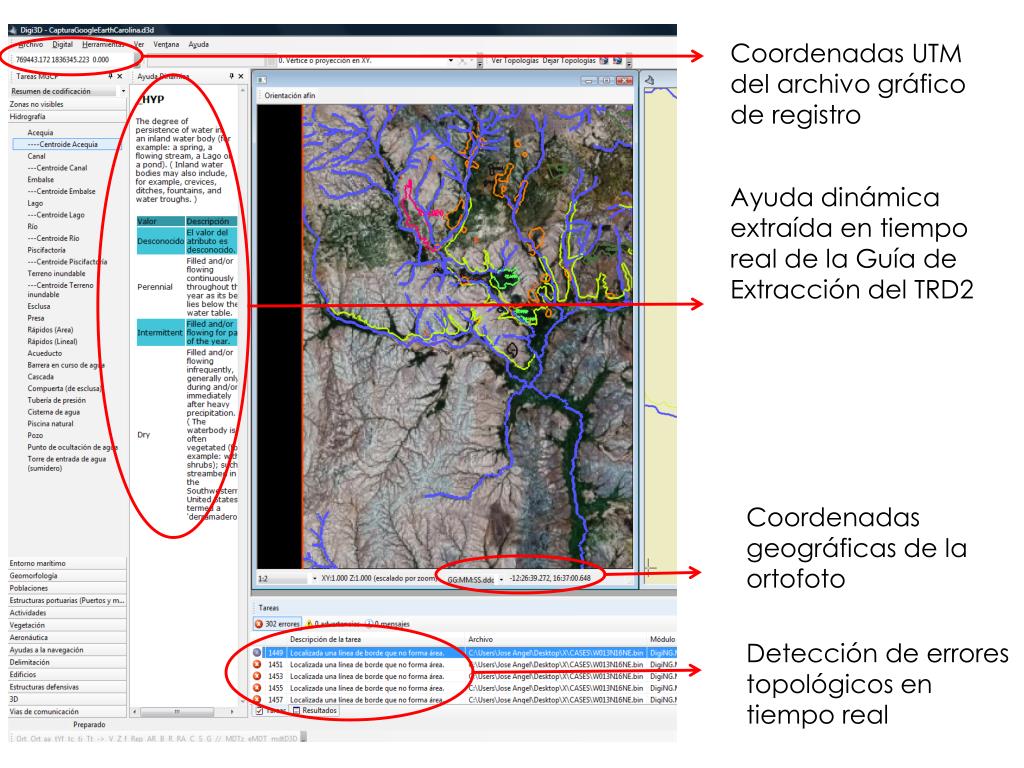Toggle the 0 advertencias filter
1024x768 pixels.
pyautogui.click(x=332, y=624)
